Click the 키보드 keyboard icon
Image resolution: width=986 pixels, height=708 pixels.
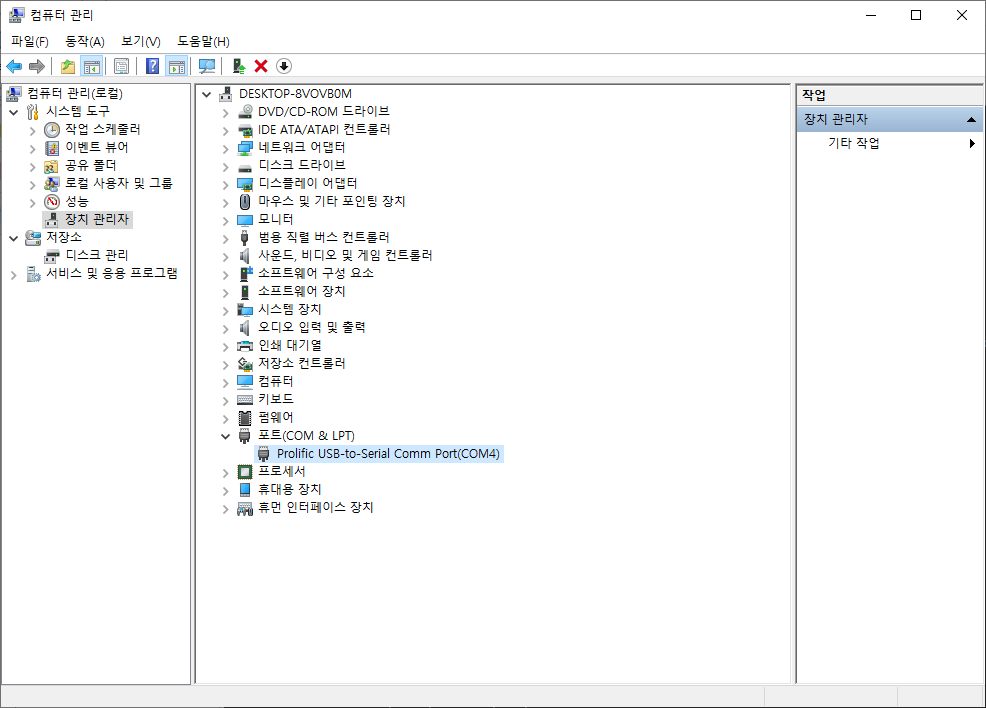[x=245, y=399]
